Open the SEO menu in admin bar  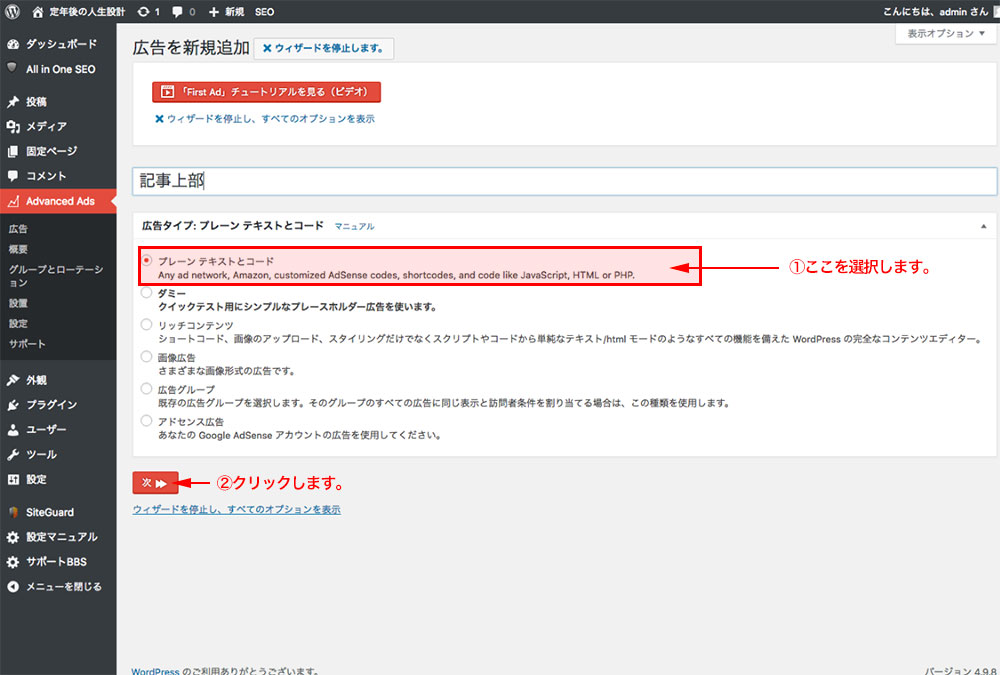tap(264, 11)
